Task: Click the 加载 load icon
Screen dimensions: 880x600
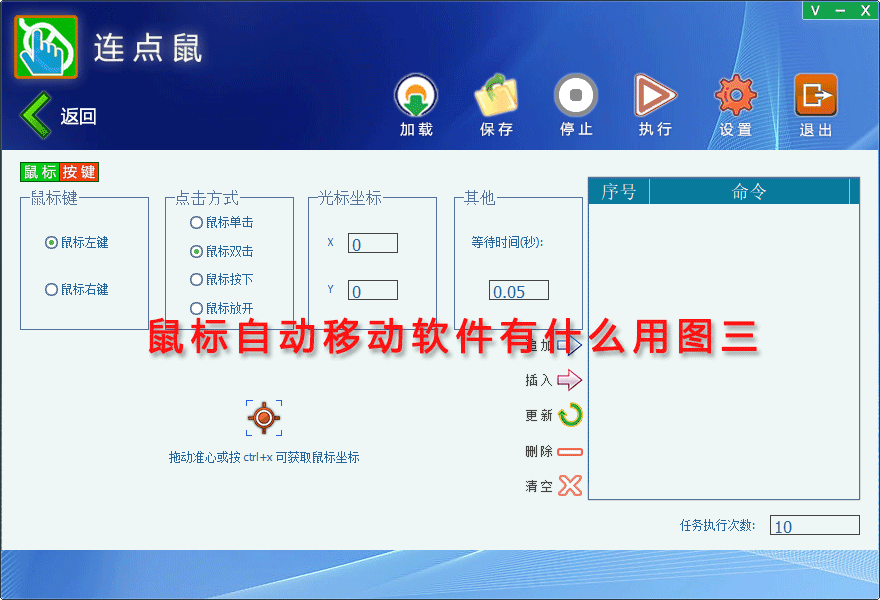Action: click(416, 96)
